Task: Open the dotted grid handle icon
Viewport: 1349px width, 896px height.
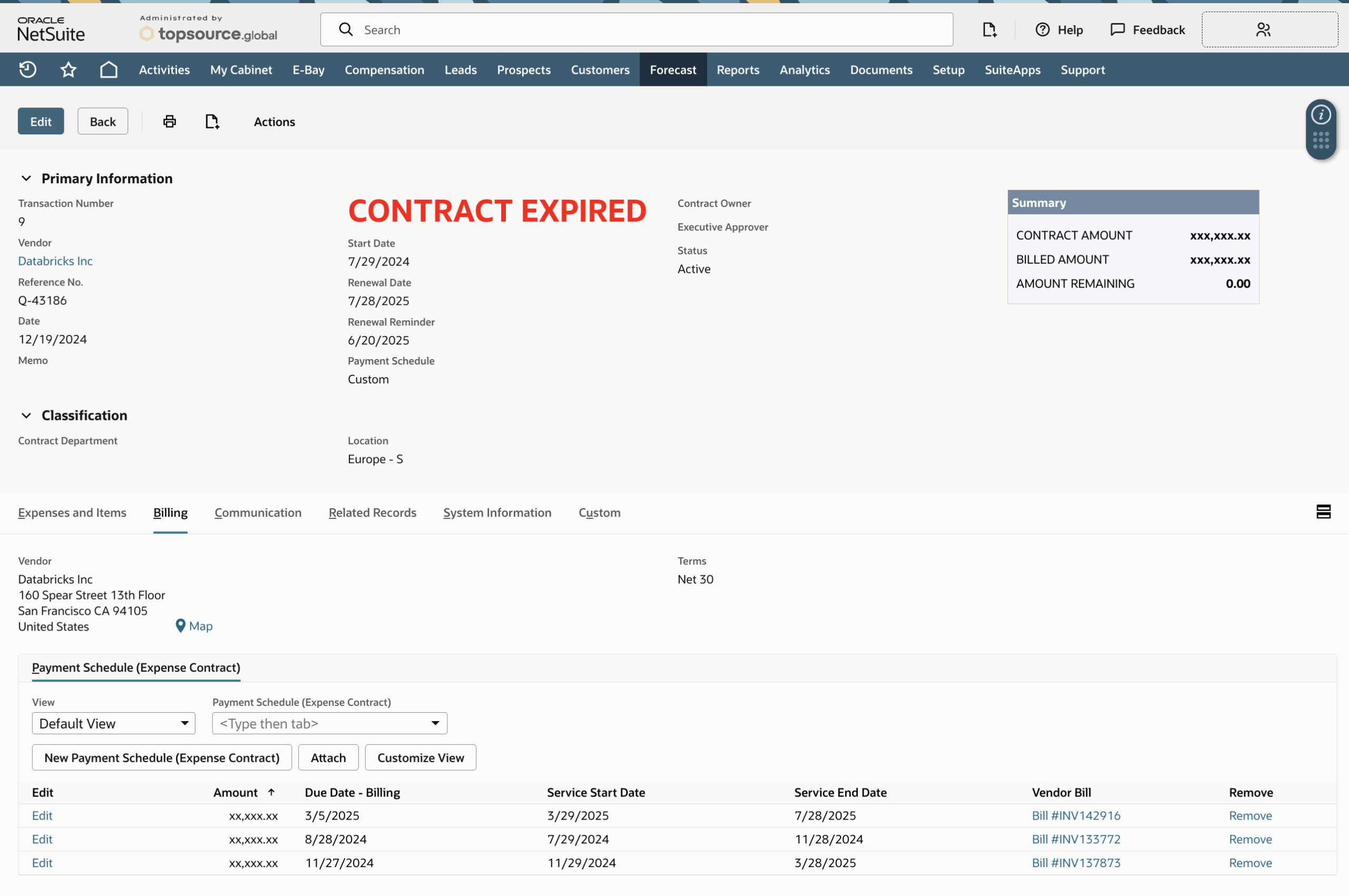Action: (1321, 141)
